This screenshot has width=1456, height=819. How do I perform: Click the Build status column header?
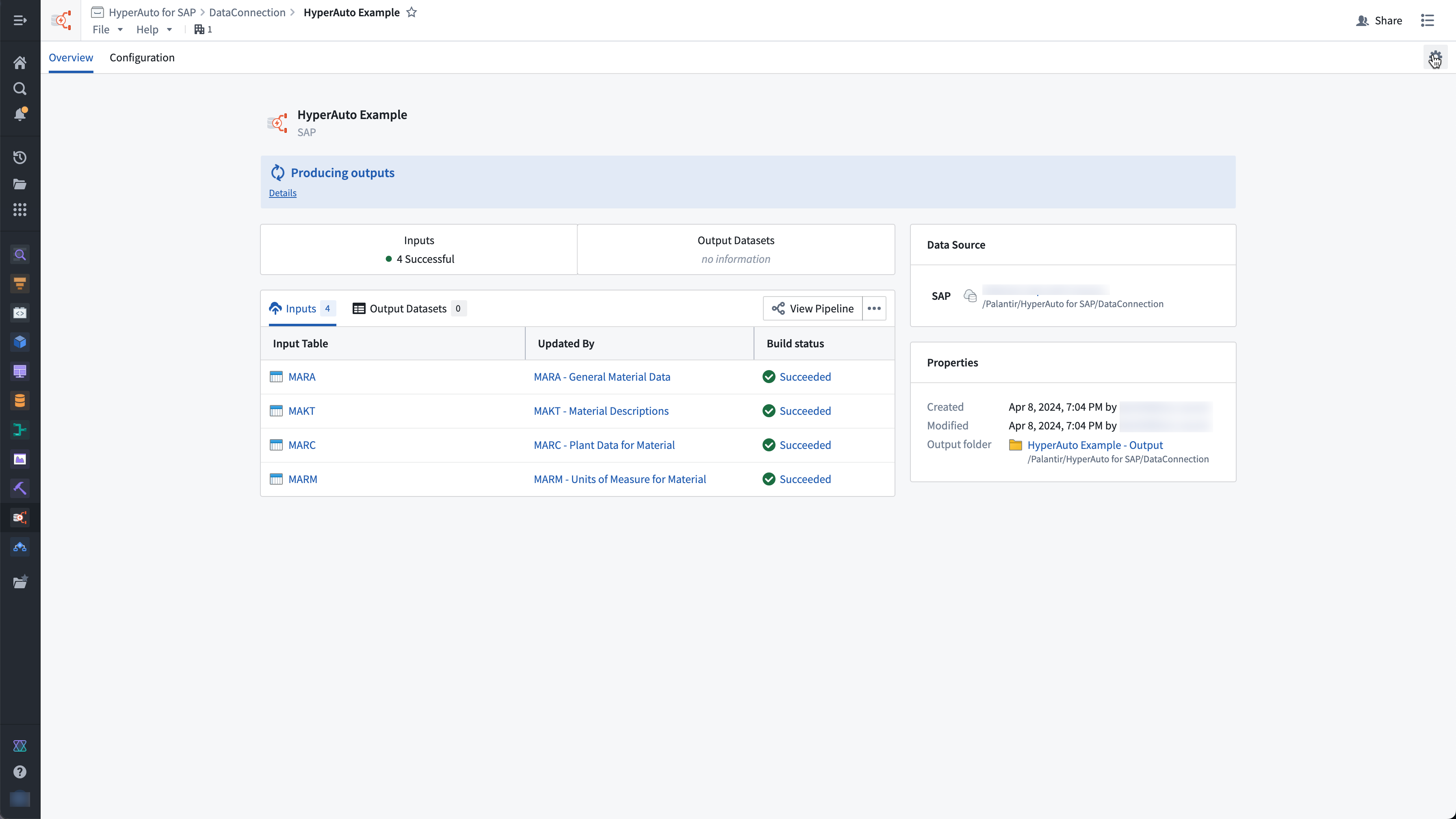point(824,344)
